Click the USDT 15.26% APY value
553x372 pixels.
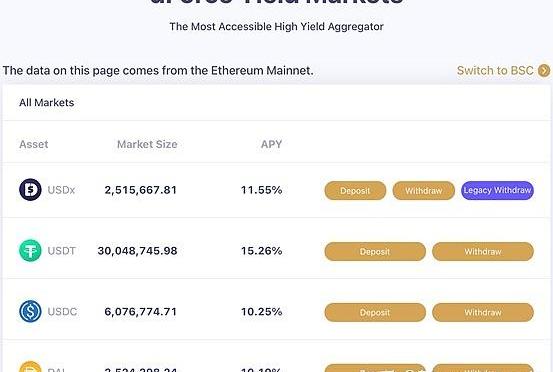[x=261, y=251]
